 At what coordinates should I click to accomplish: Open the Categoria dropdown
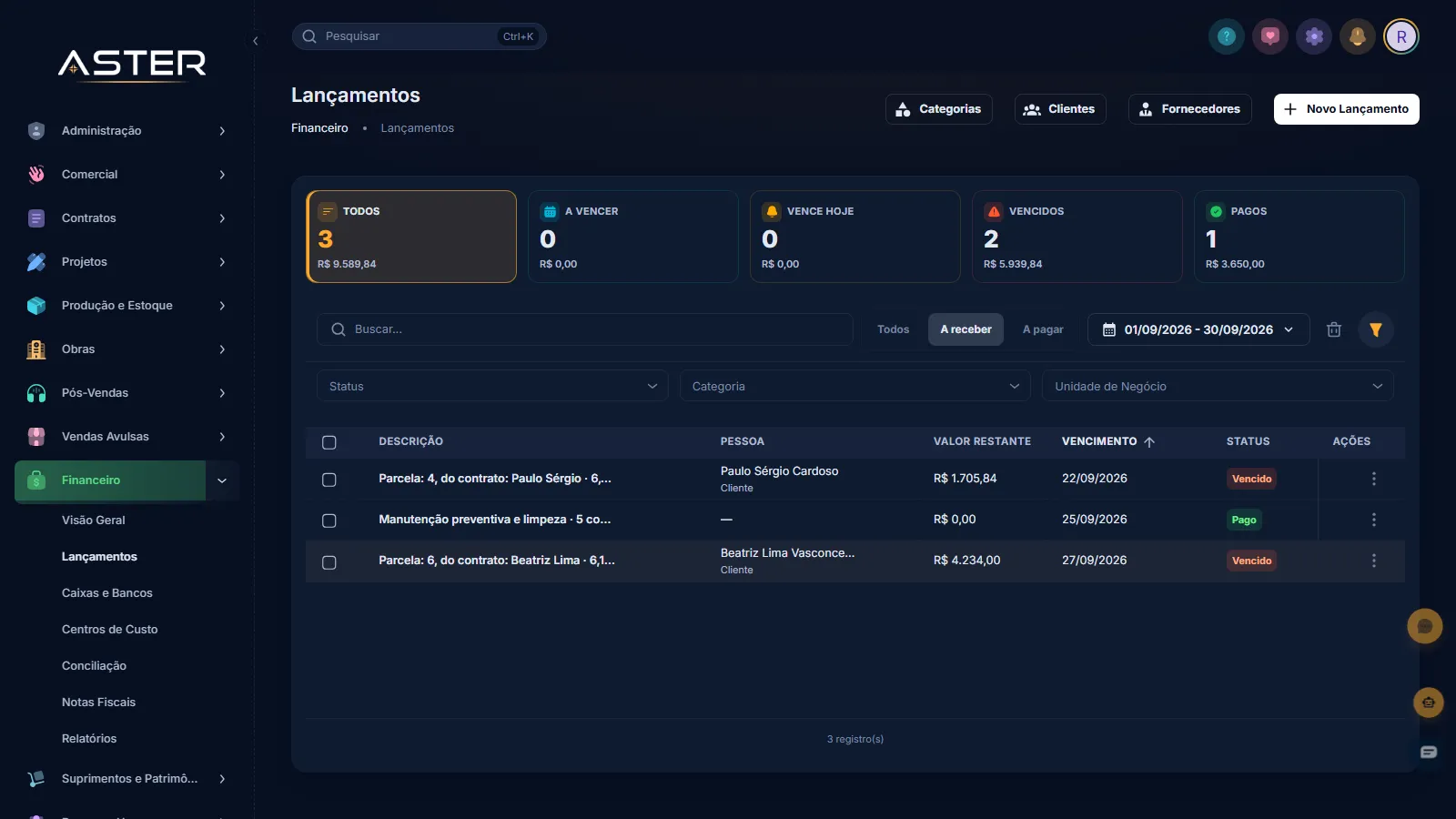pos(855,386)
